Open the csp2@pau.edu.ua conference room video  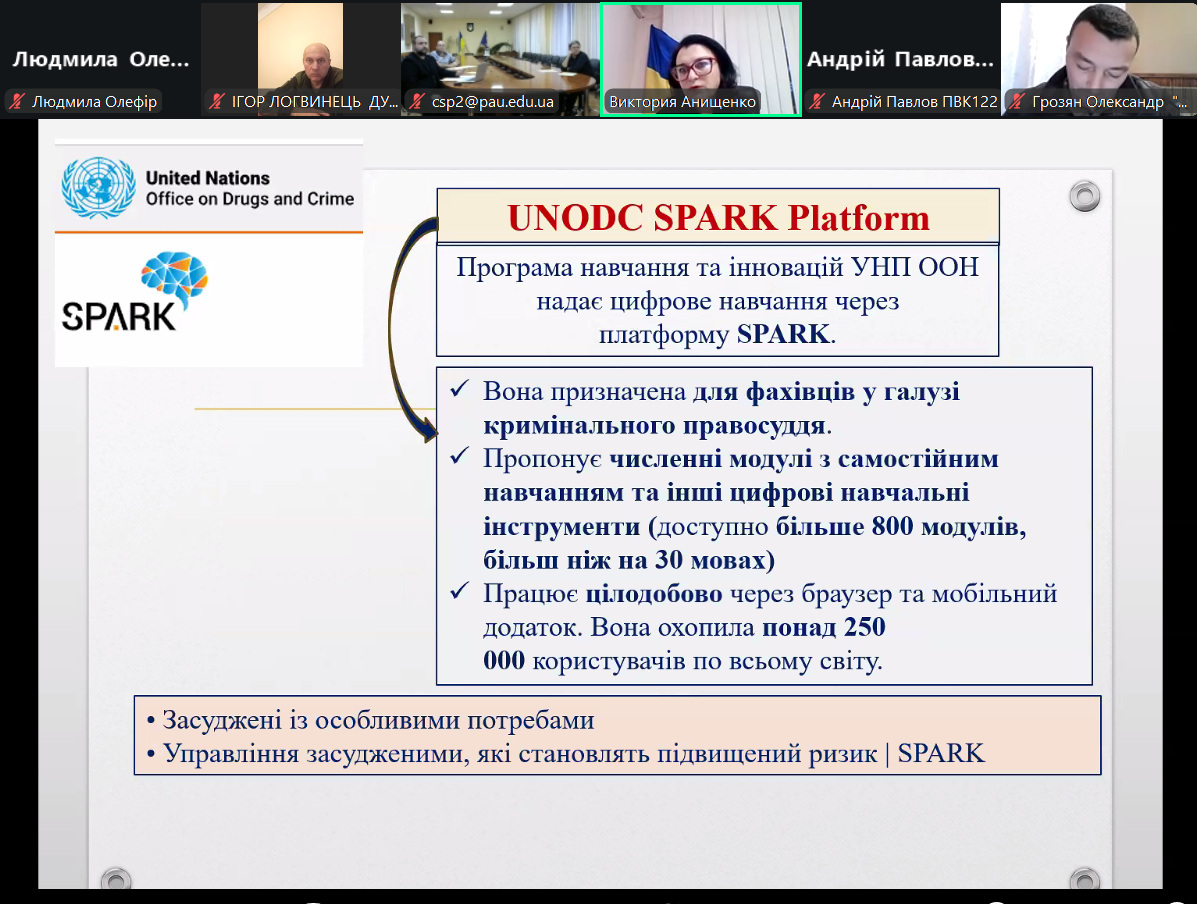click(x=500, y=50)
